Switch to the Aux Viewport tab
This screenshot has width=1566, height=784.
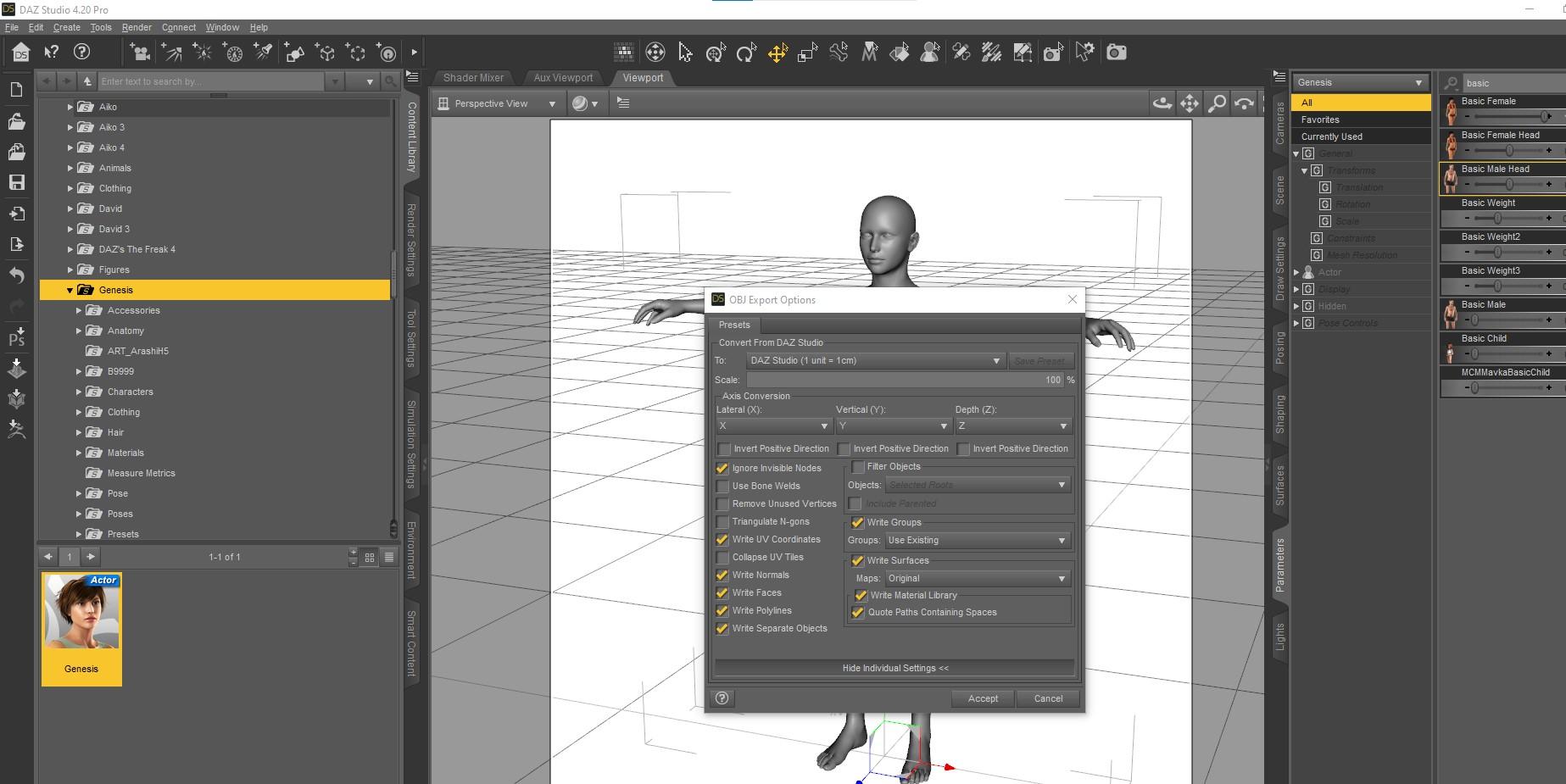click(x=563, y=78)
